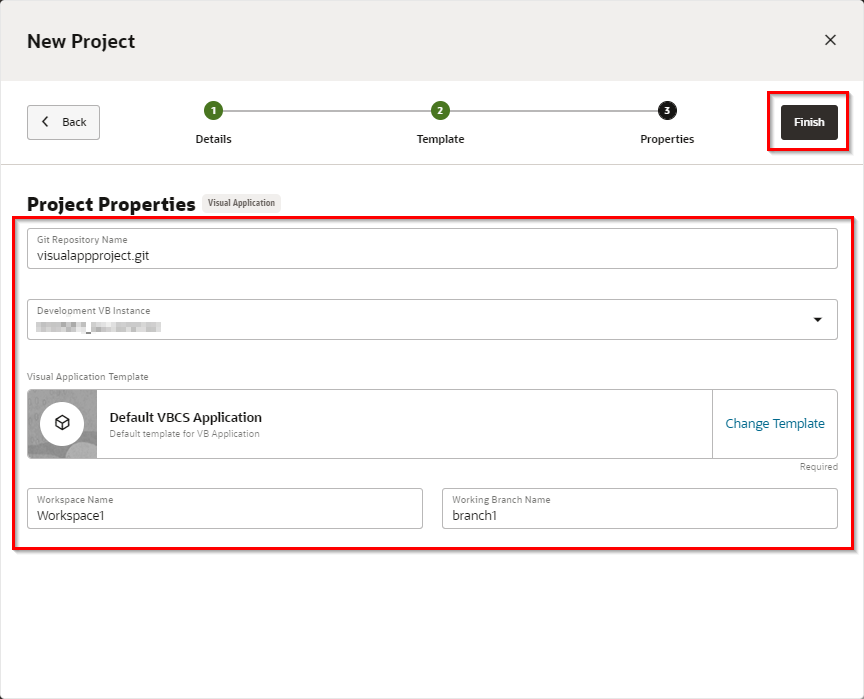Close the New Project dialog

click(830, 40)
